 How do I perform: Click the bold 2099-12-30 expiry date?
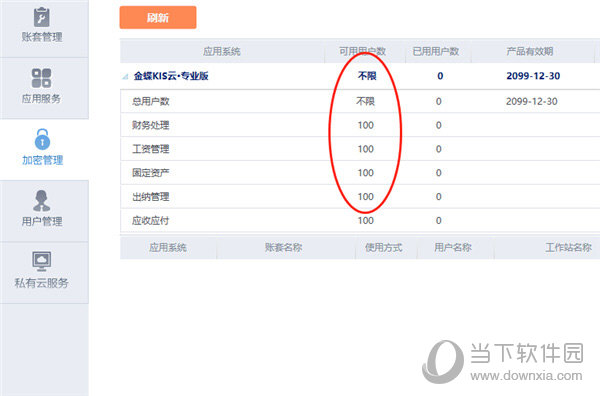[533, 76]
